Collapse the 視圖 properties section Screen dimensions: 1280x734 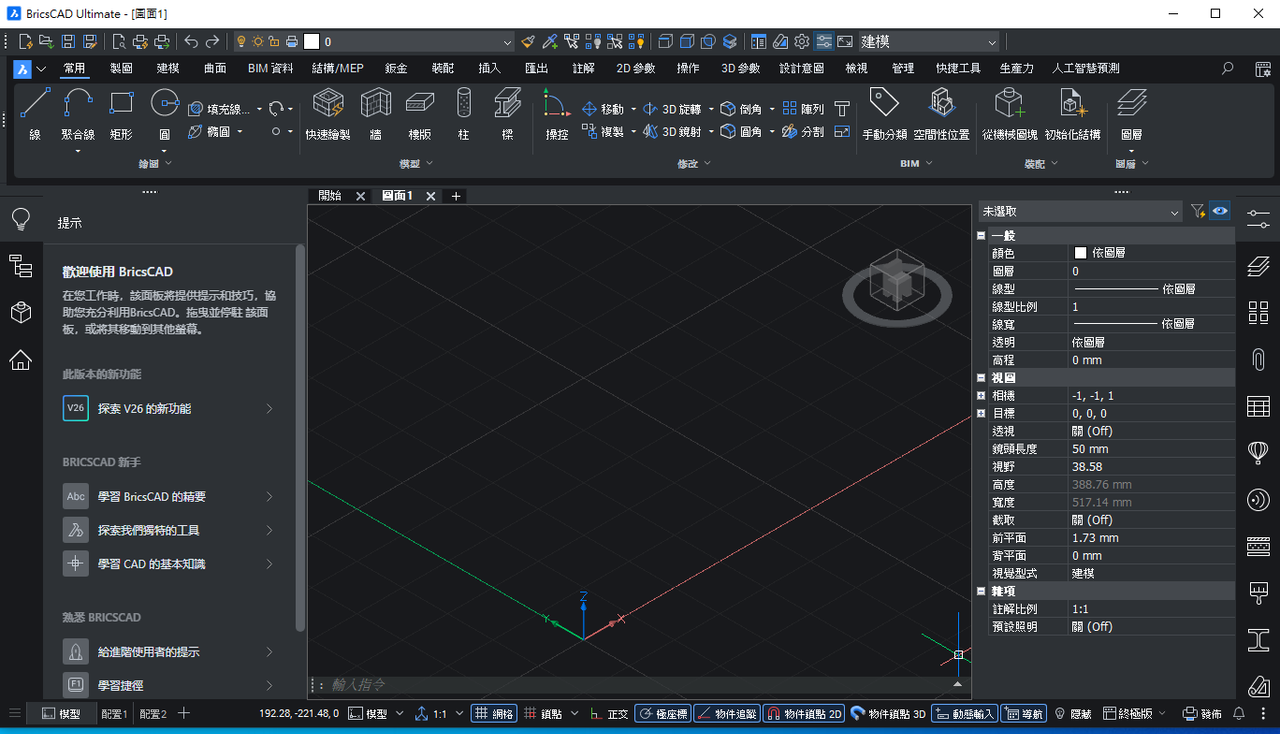[982, 378]
